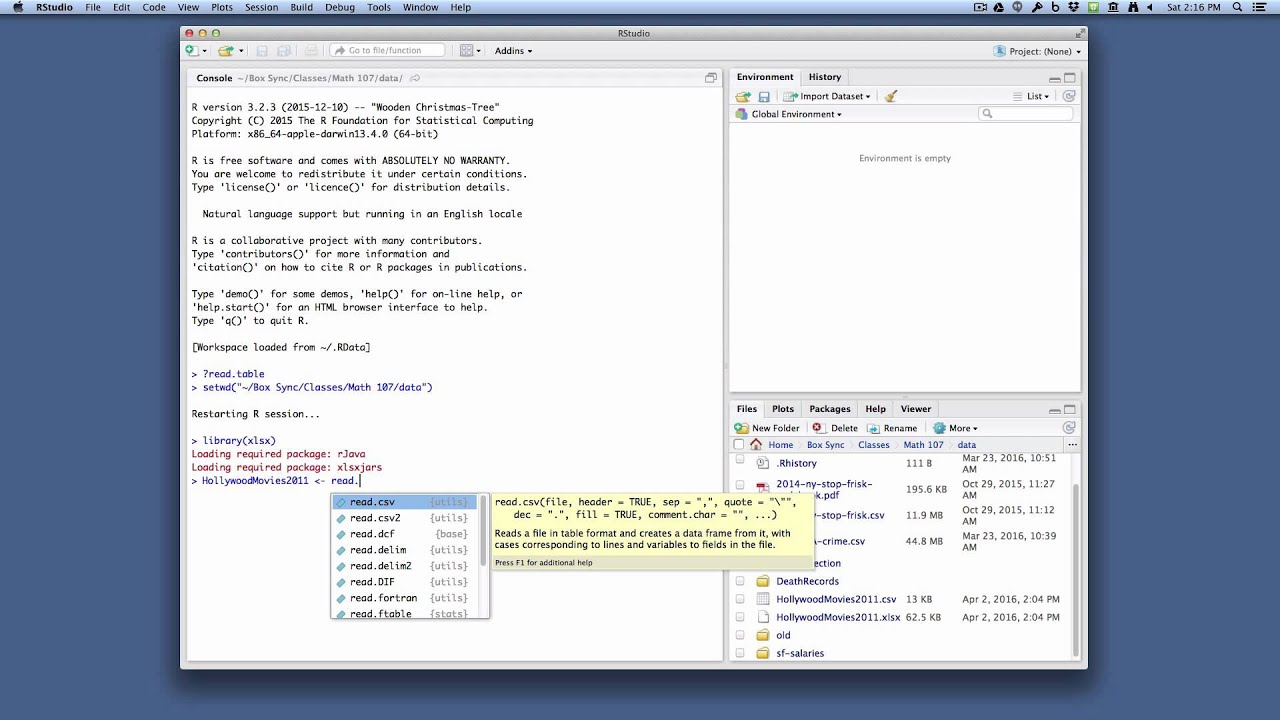Screen dimensions: 1280x720
Task: Click the save all documents icon
Action: tap(284, 50)
